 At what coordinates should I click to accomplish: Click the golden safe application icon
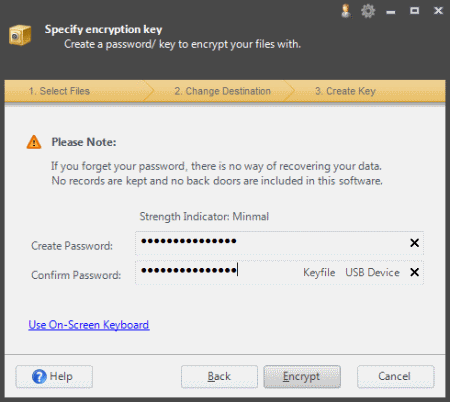pyautogui.click(x=20, y=35)
